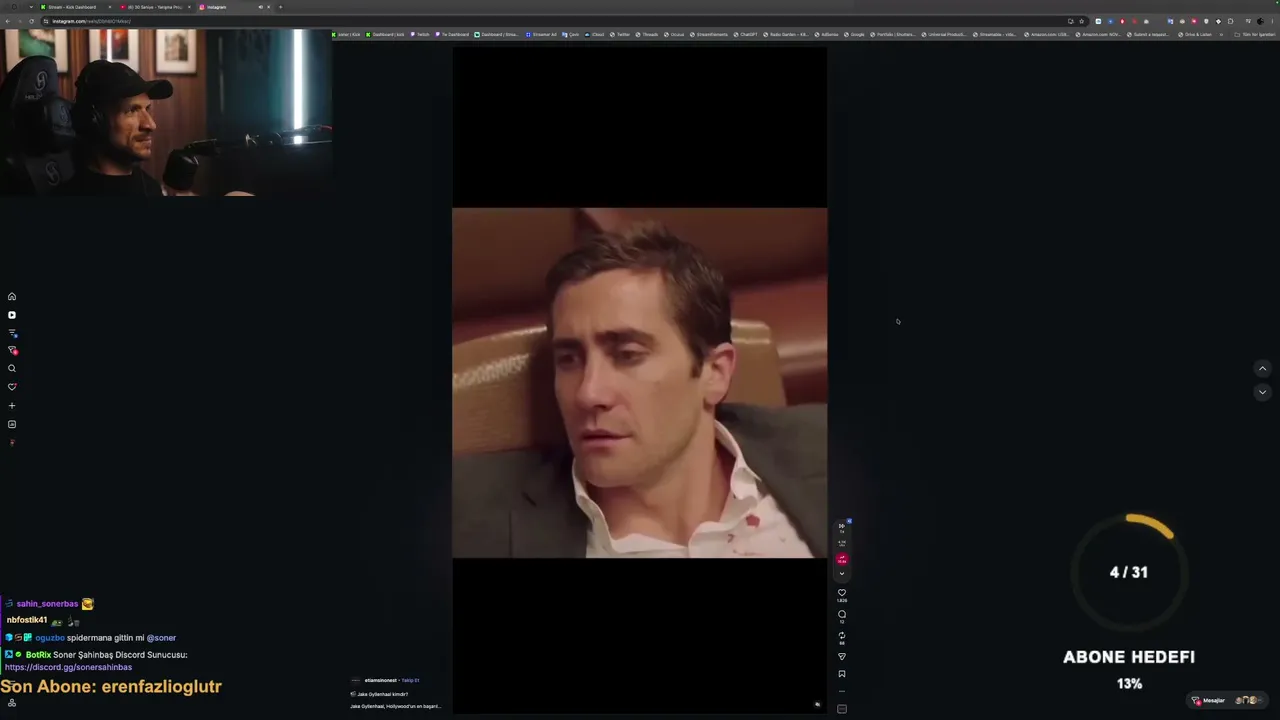This screenshot has height=720, width=1280.
Task: Open the Twitter bookmark
Action: tap(621, 34)
